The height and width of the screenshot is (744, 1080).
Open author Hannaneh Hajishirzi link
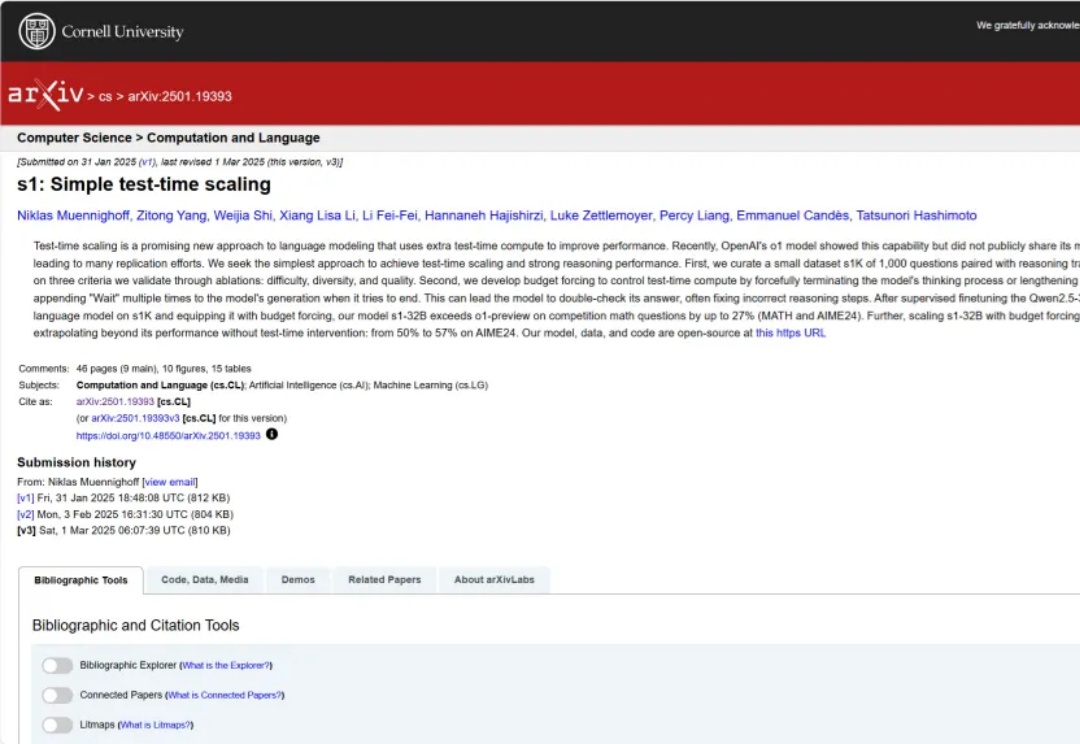[484, 216]
